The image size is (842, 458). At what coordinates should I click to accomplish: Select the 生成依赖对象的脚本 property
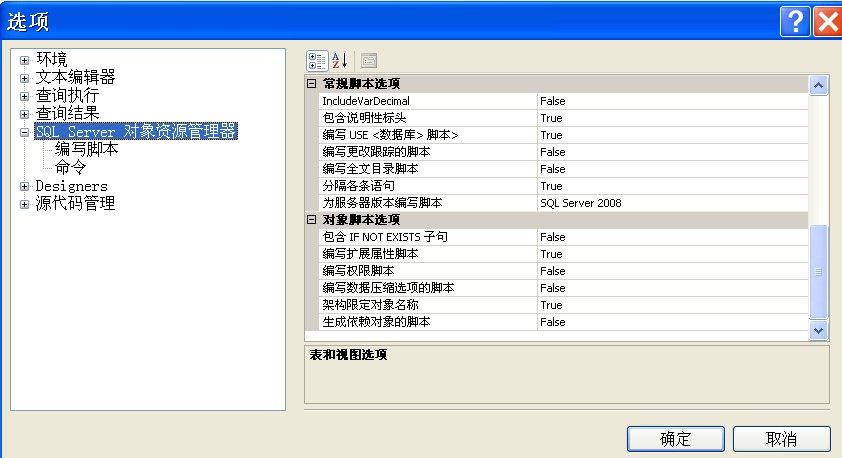(564, 322)
